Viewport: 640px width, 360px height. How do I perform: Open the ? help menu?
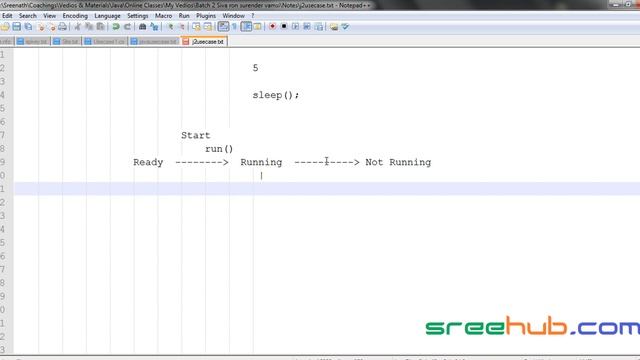[x=252, y=16]
